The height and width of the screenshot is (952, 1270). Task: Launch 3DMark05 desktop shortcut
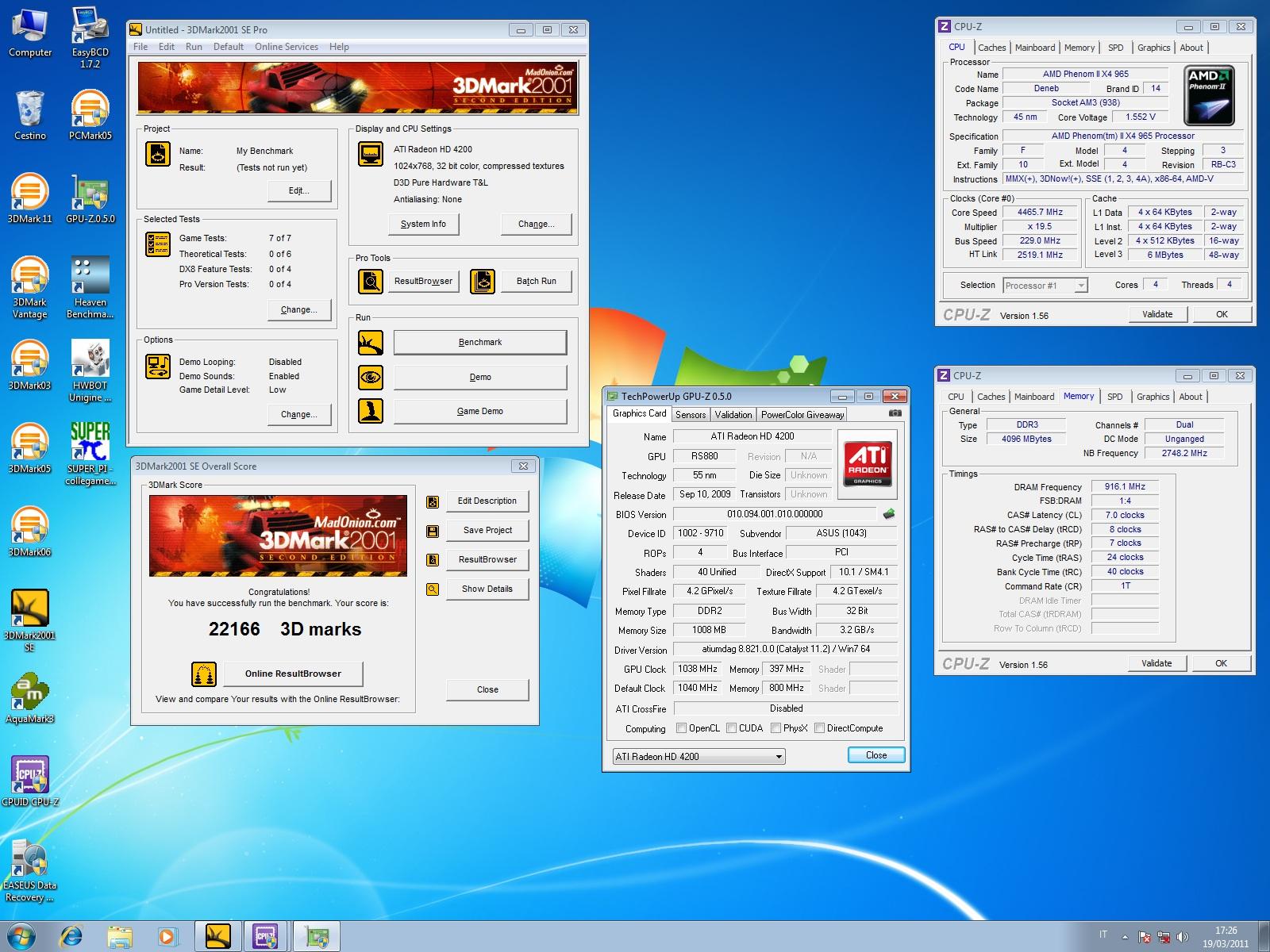pyautogui.click(x=30, y=448)
